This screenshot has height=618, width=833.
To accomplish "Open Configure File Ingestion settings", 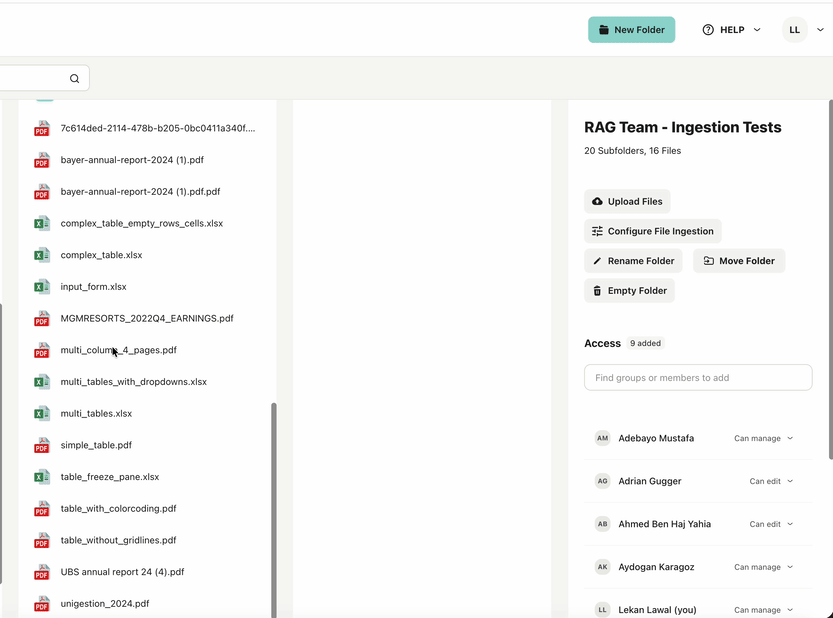I will point(652,231).
